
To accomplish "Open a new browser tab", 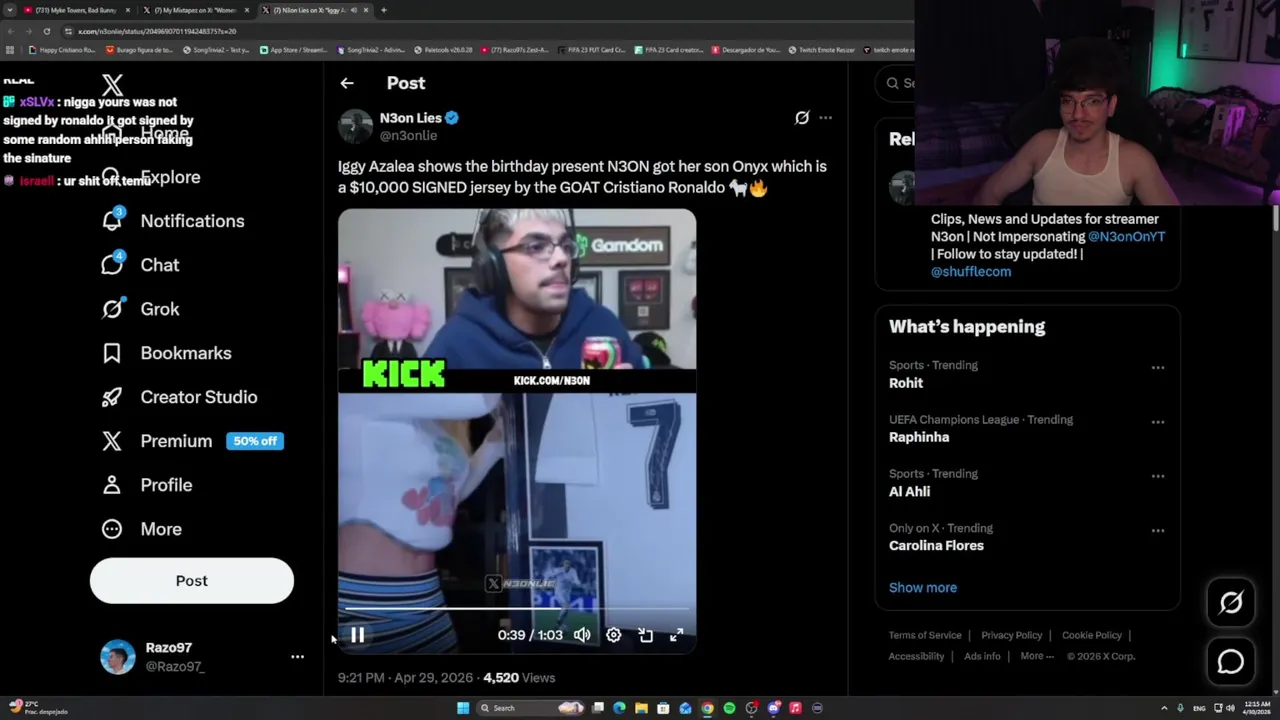I will (x=383, y=10).
